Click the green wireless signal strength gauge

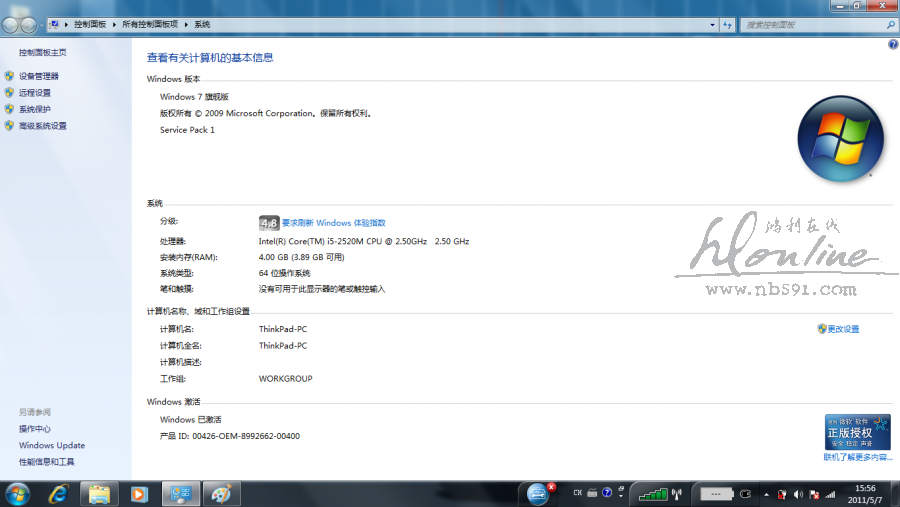pos(653,494)
